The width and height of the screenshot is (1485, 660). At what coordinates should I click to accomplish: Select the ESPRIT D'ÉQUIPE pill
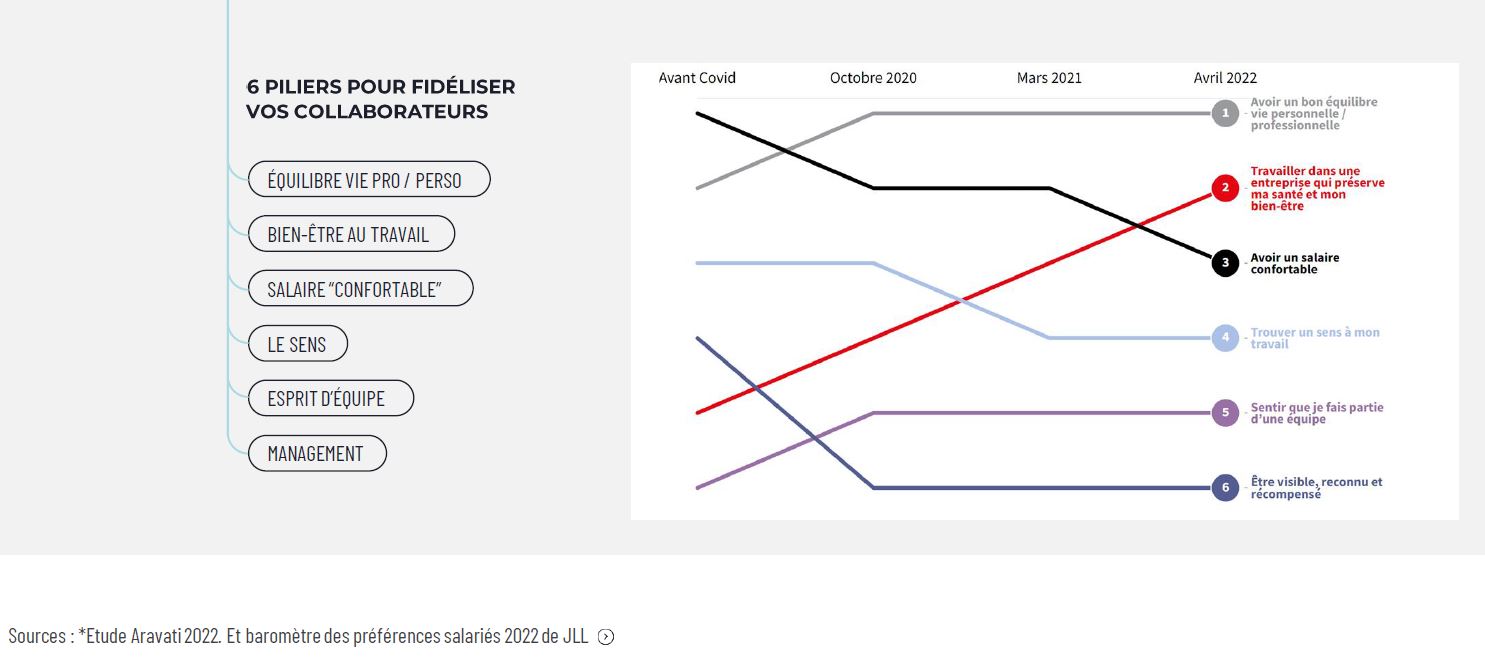330,398
